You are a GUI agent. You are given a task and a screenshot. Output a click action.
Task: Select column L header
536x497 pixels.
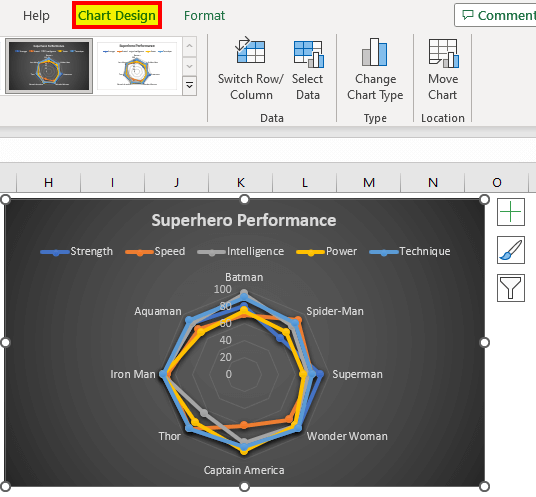(x=305, y=182)
